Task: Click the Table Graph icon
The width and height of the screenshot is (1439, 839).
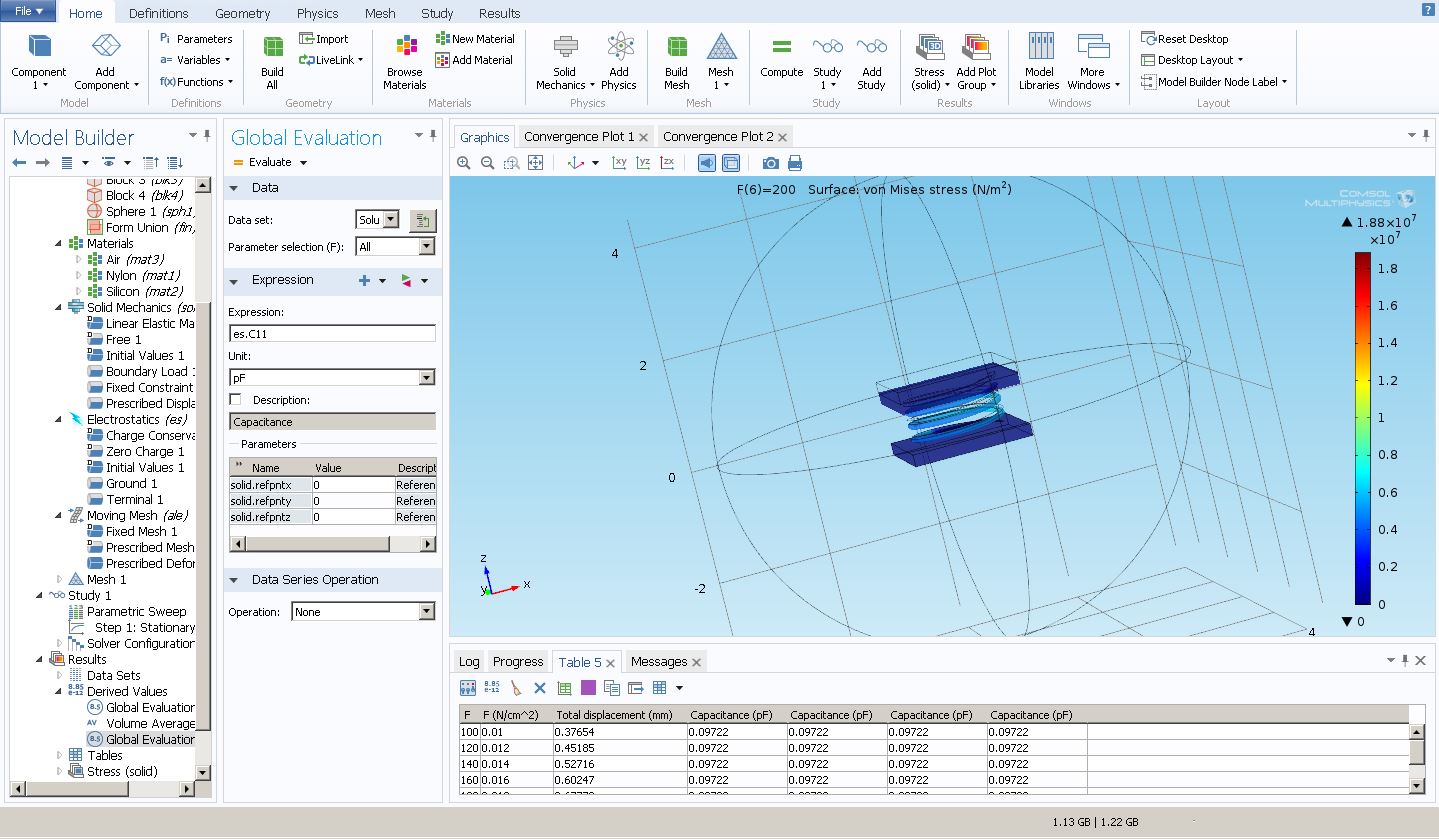Action: point(564,688)
